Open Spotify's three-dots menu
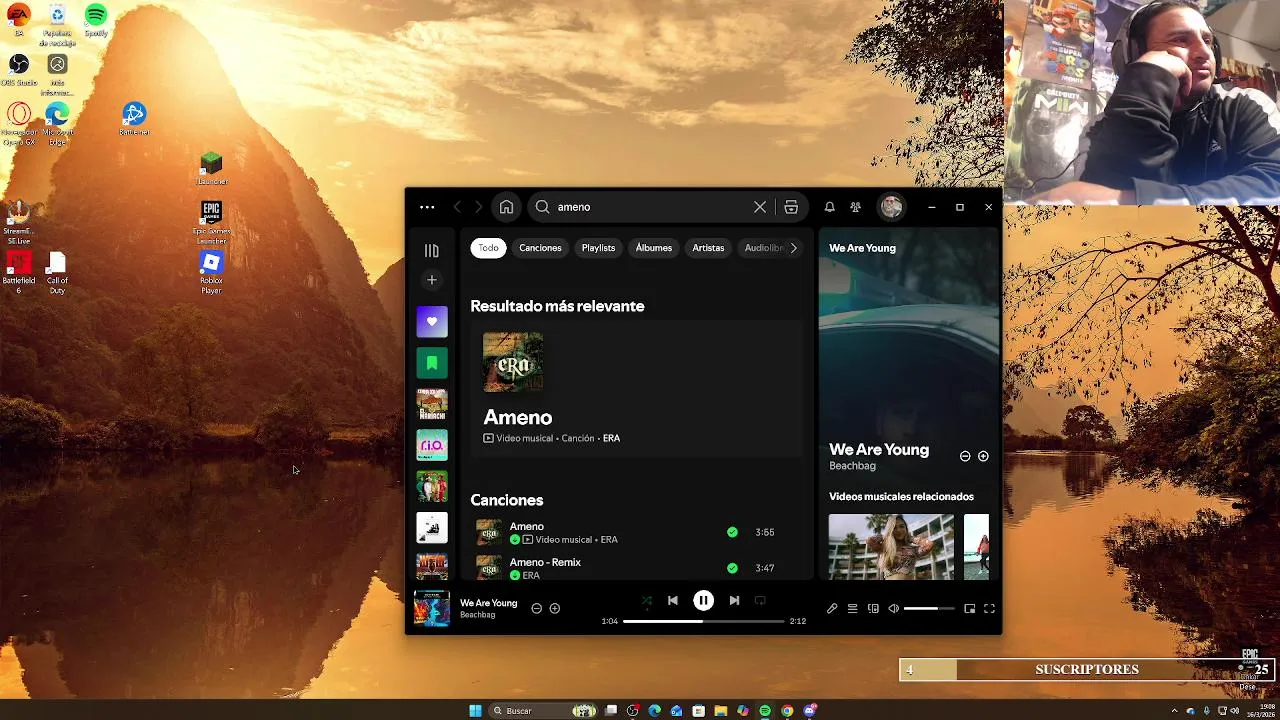The height and width of the screenshot is (720, 1280). (427, 207)
